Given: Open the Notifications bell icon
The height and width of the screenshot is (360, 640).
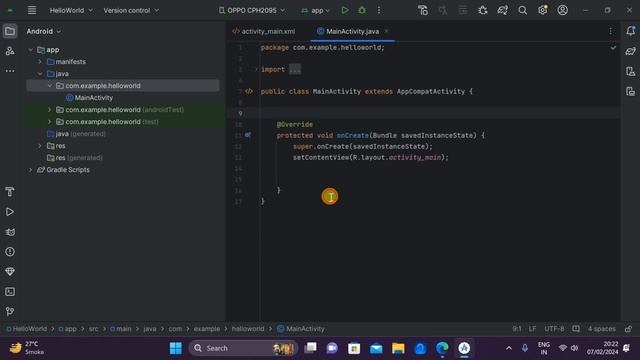Looking at the screenshot, I should point(630,31).
